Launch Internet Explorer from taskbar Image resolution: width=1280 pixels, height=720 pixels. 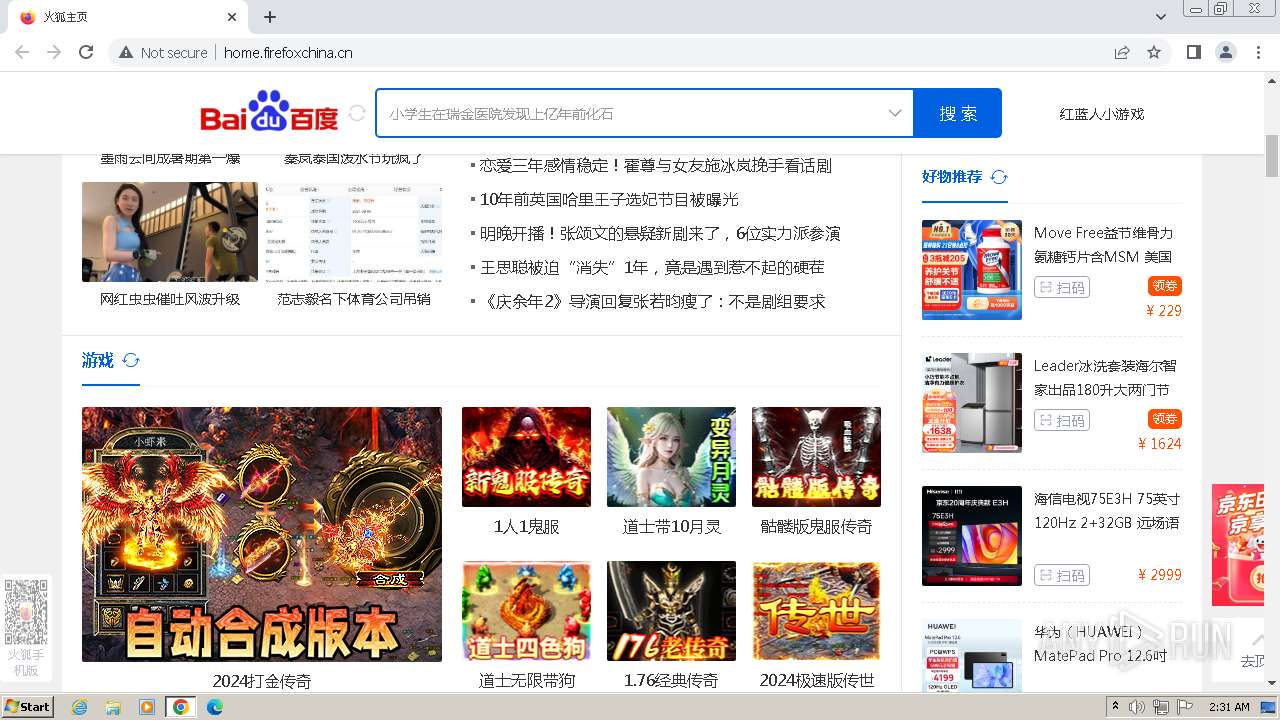79,707
